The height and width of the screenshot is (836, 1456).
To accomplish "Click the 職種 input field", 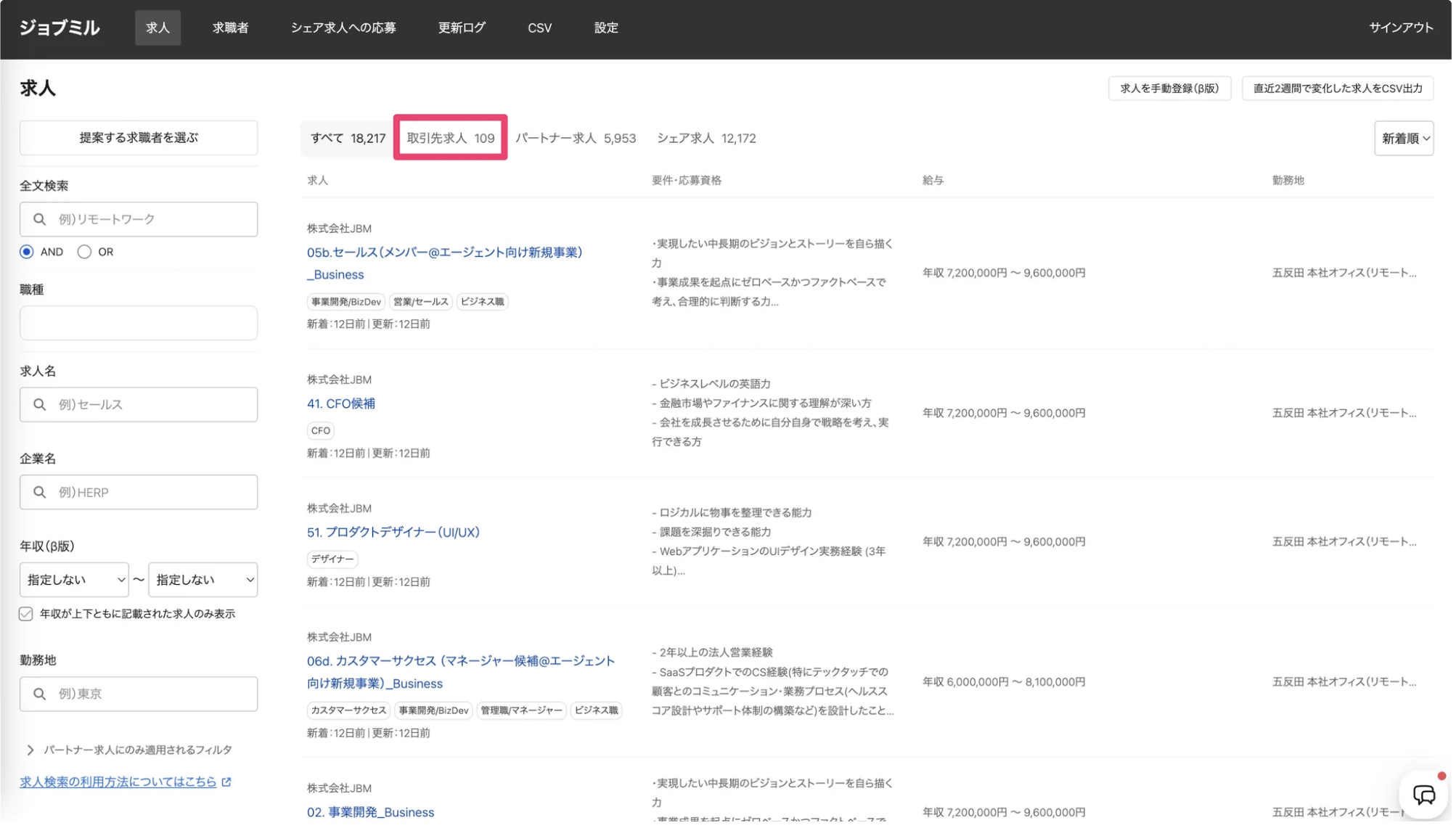I will (x=139, y=324).
